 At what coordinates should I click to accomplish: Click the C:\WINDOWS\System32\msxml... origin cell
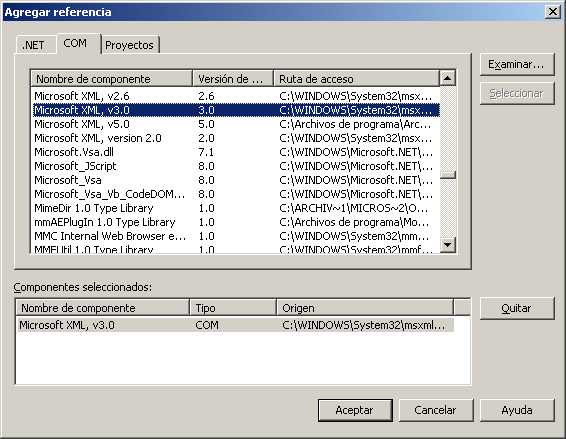pyautogui.click(x=363, y=325)
